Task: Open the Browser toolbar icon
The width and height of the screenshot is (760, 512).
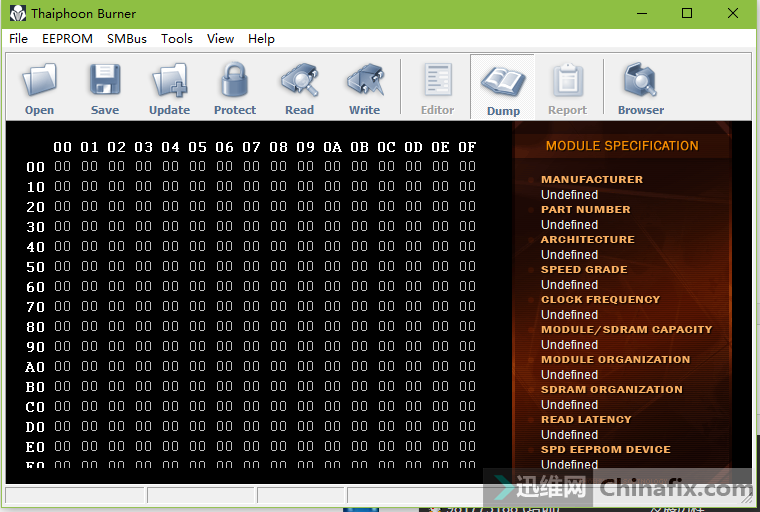Action: tap(641, 80)
